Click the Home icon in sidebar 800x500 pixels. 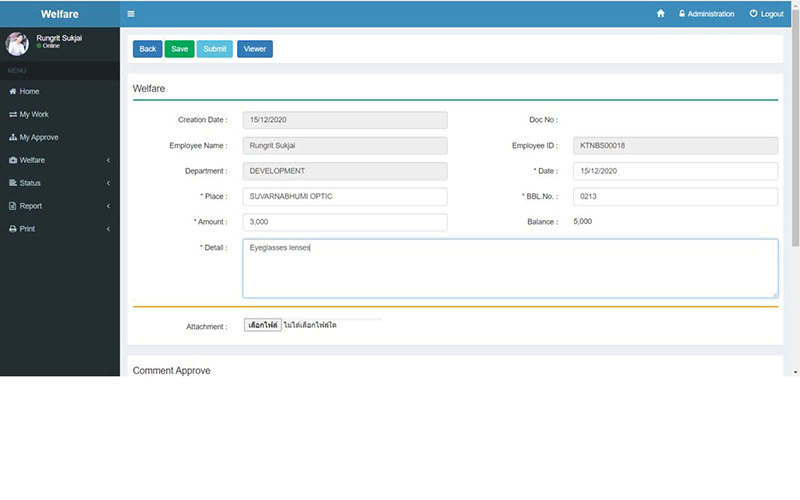pyautogui.click(x=13, y=91)
